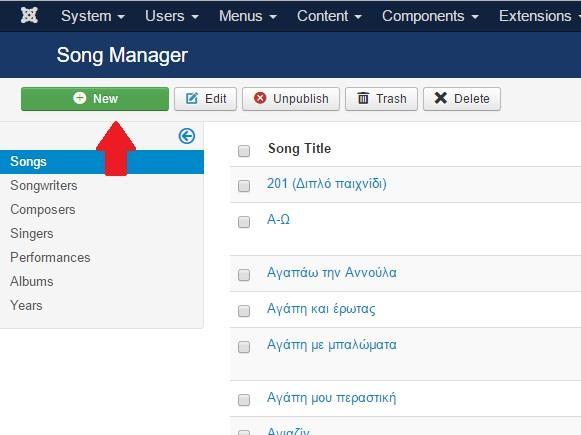Click the Delete button
Image resolution: width=581 pixels, height=435 pixels.
[462, 99]
